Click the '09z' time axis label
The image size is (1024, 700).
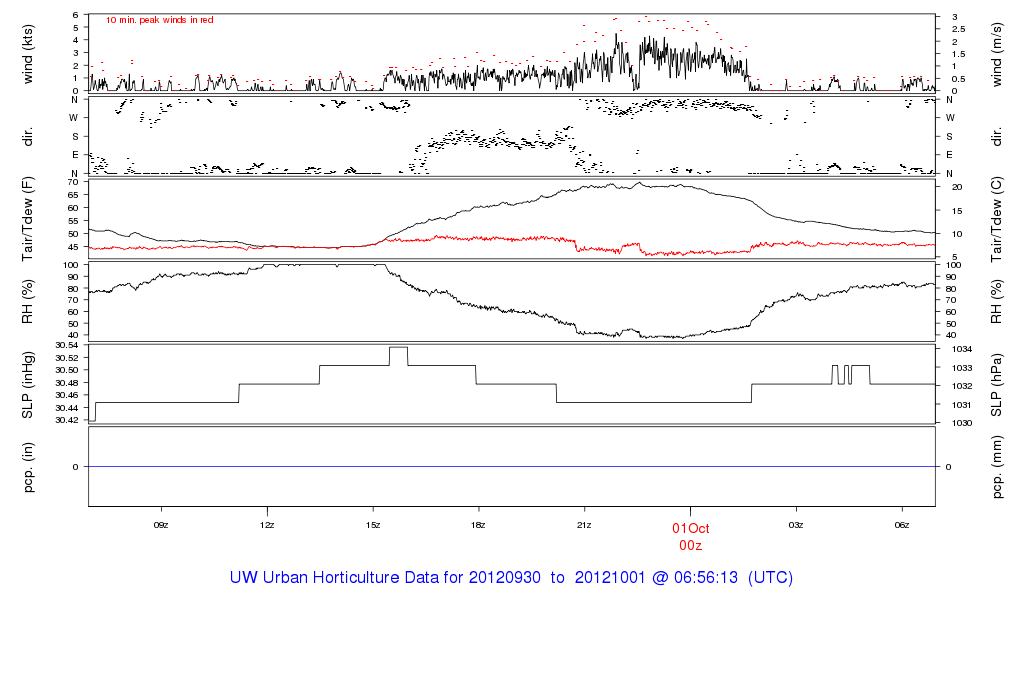161,525
